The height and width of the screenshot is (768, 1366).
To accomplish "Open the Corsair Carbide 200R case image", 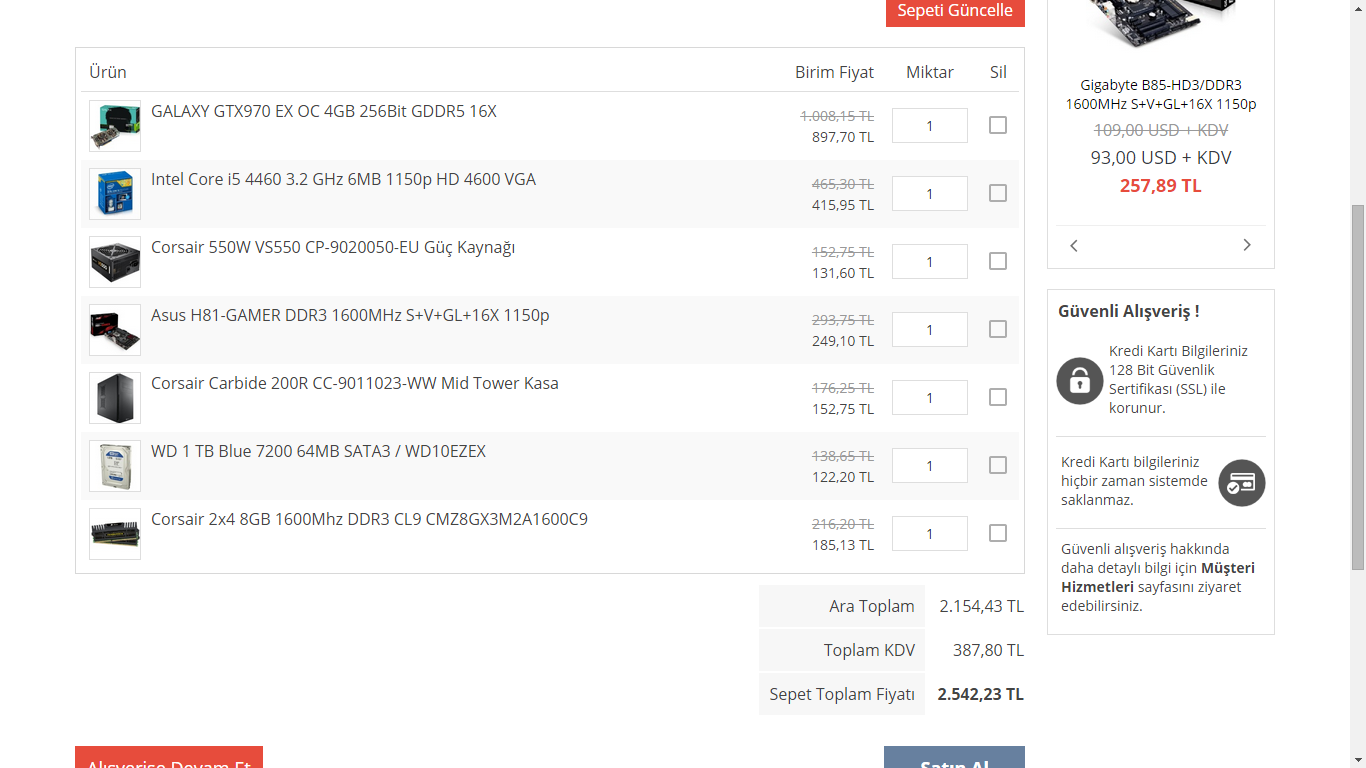I will click(115, 398).
